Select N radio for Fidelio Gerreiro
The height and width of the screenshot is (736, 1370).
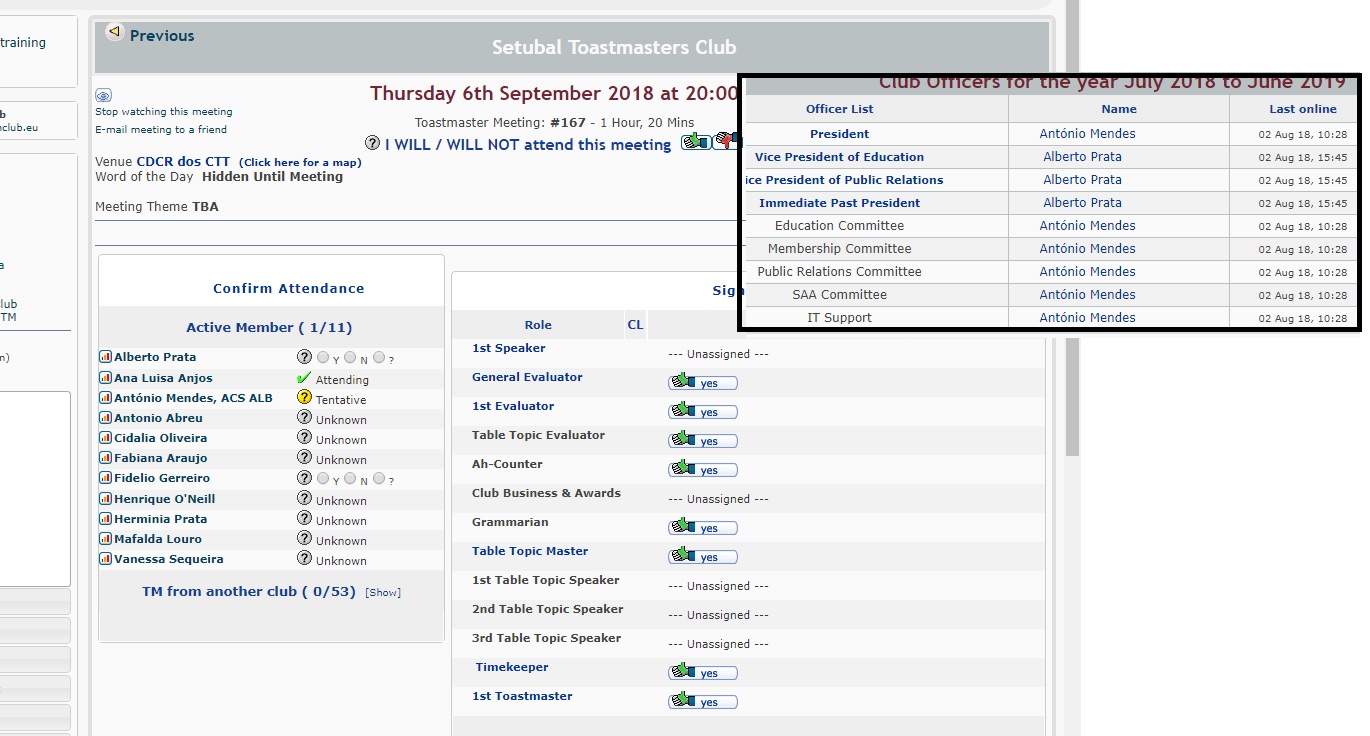pos(350,478)
